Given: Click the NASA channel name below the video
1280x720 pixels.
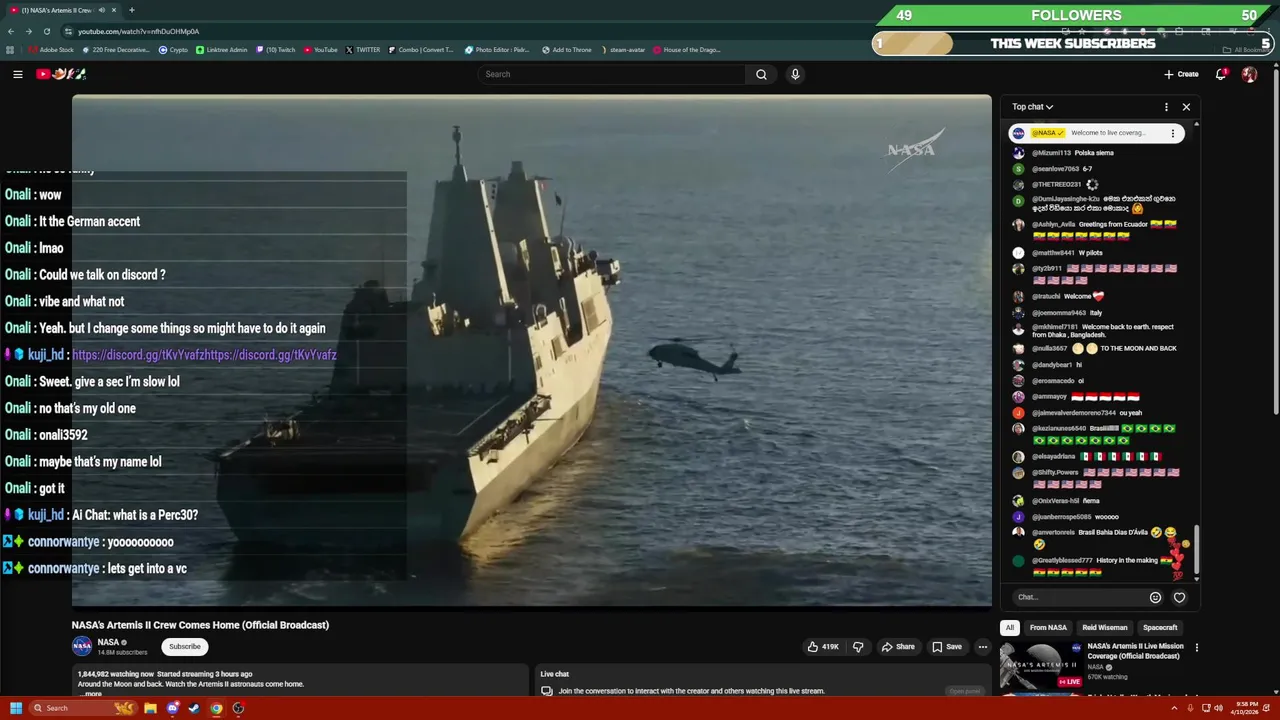Looking at the screenshot, I should tap(108, 642).
